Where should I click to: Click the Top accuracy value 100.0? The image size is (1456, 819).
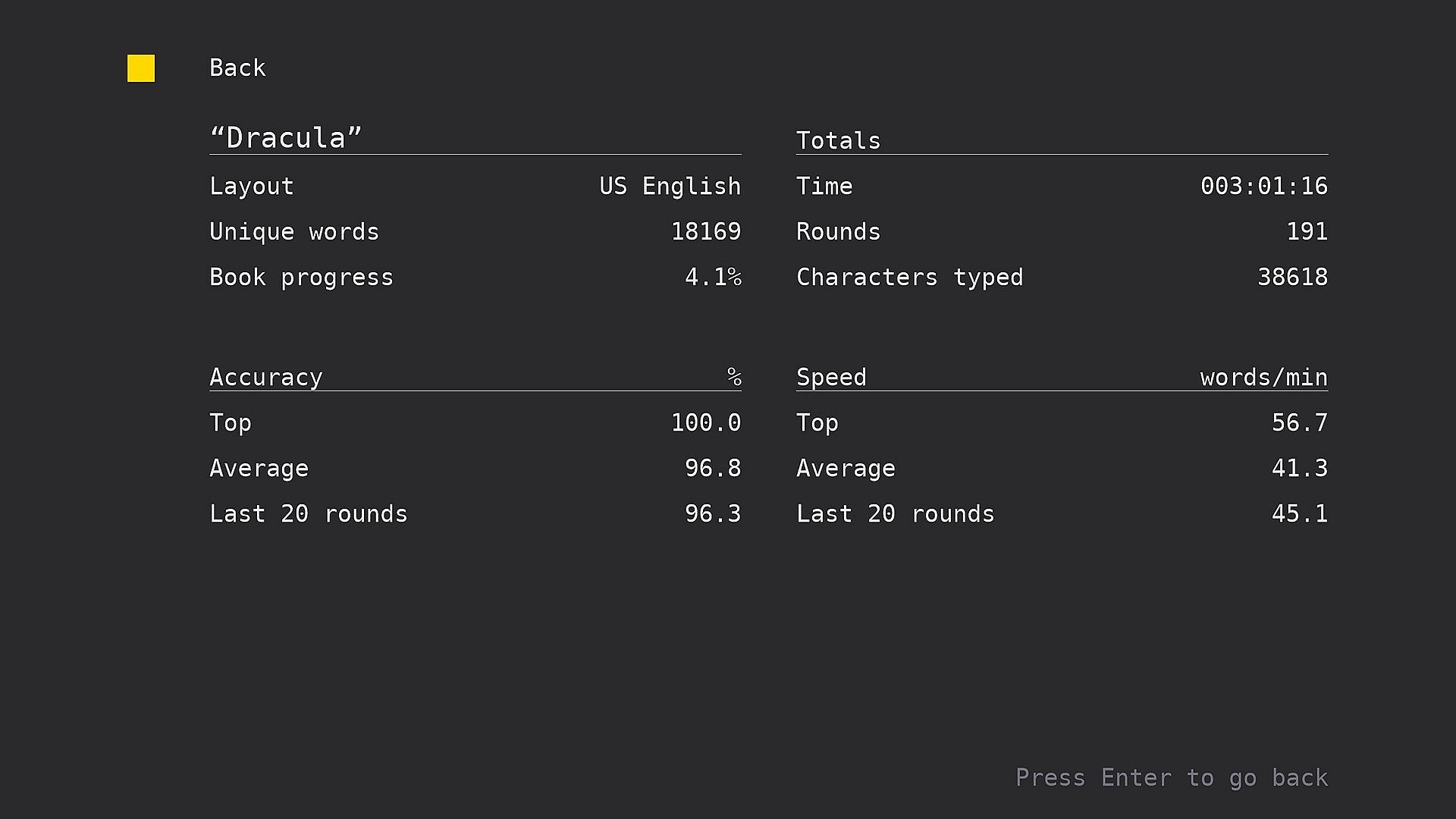click(x=705, y=423)
